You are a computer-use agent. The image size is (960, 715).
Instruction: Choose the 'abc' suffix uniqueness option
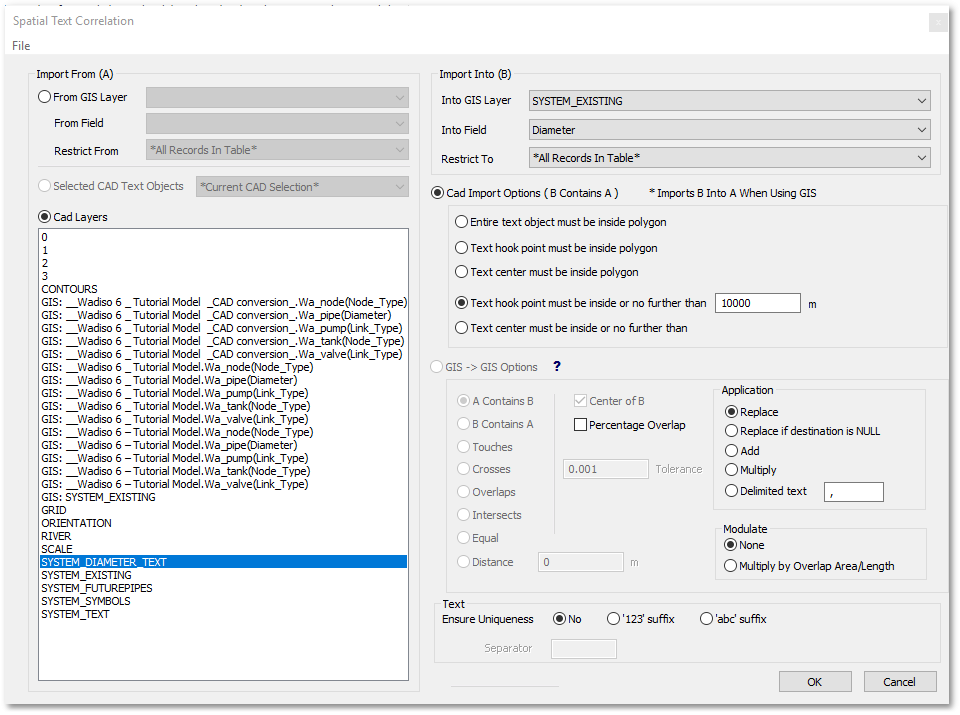click(706, 619)
